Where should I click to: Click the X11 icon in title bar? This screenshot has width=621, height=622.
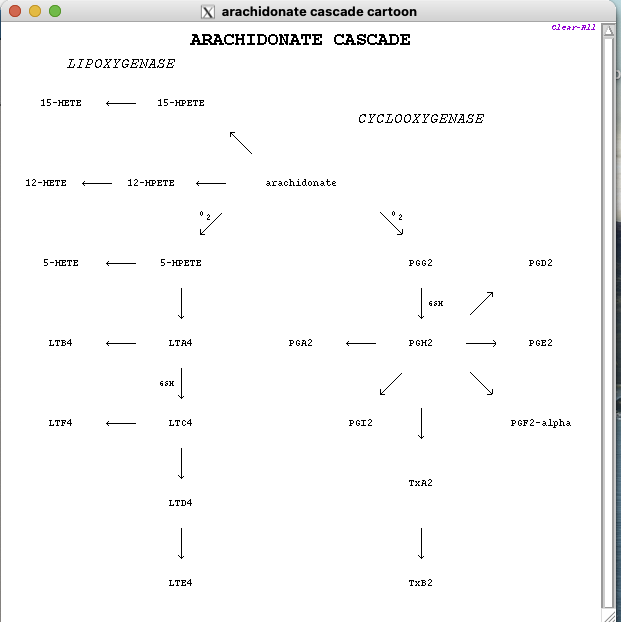(208, 11)
